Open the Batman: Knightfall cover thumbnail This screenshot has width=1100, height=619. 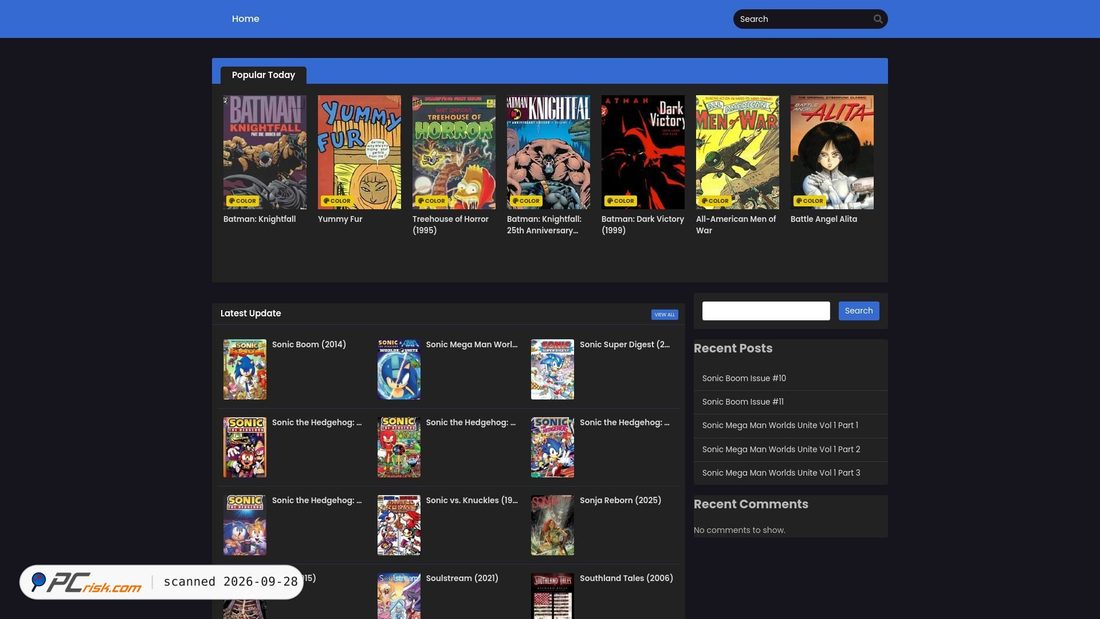tap(264, 152)
